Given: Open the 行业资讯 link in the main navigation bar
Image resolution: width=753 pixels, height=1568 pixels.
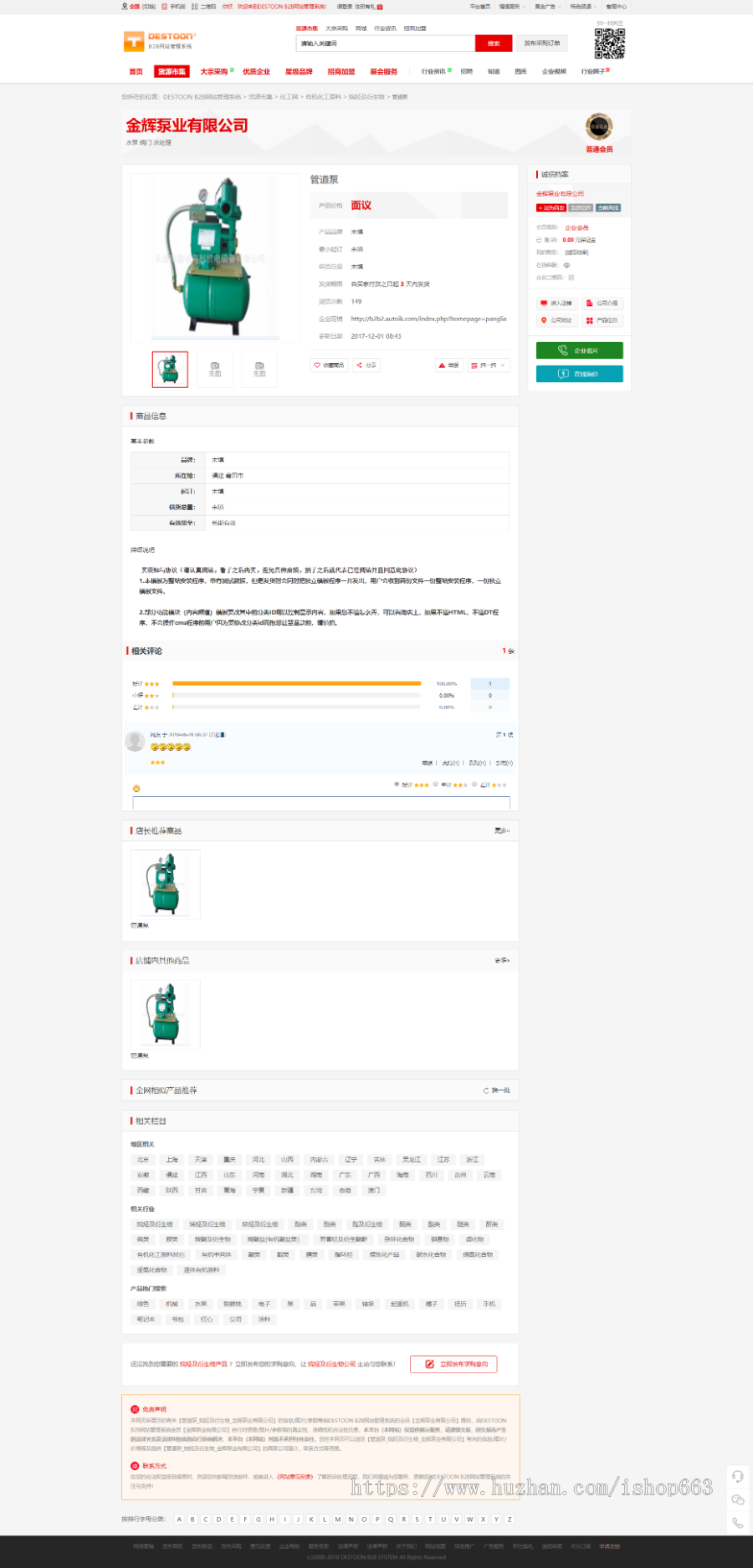Looking at the screenshot, I should coord(433,72).
